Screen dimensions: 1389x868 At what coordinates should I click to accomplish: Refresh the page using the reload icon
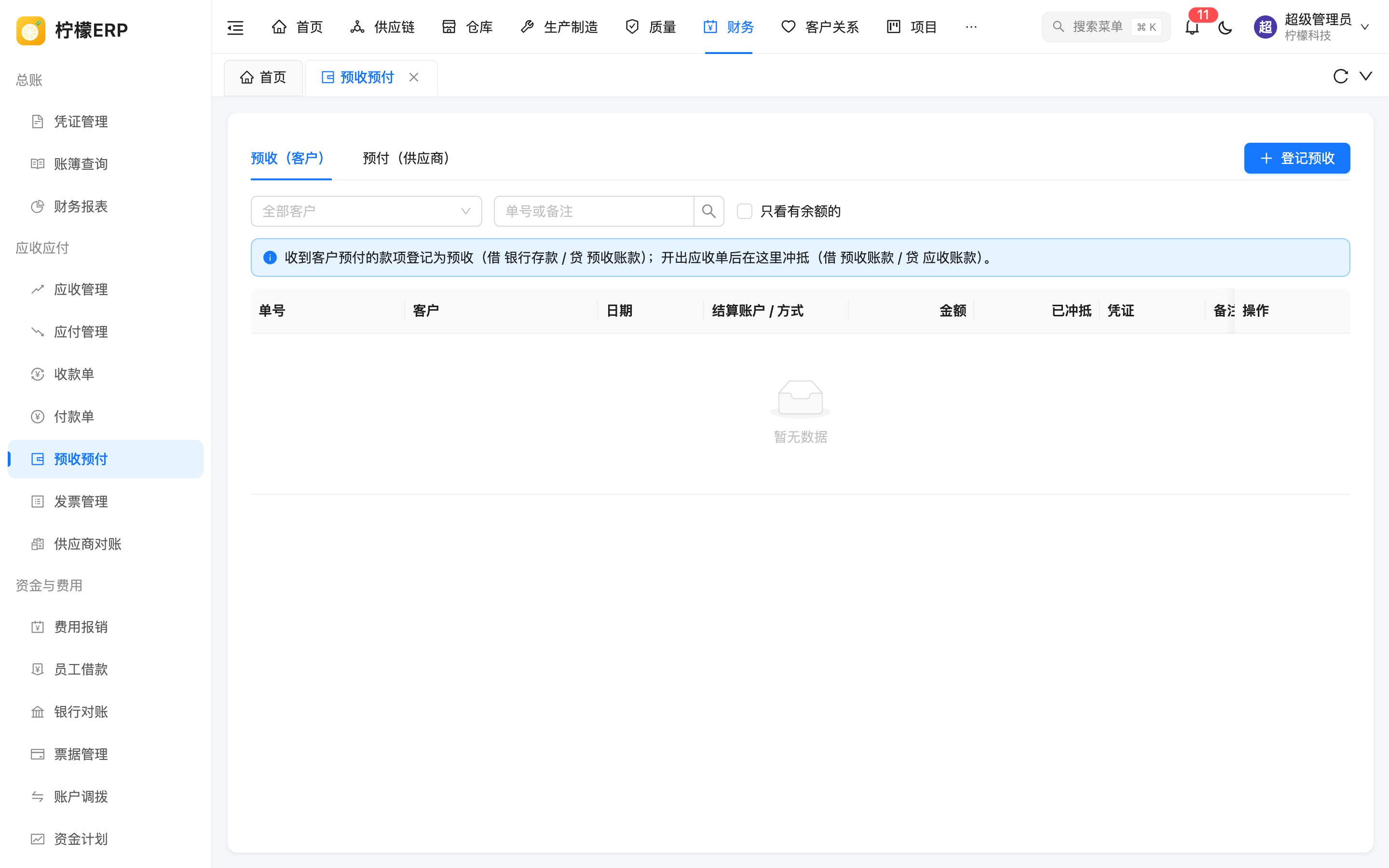click(1340, 76)
